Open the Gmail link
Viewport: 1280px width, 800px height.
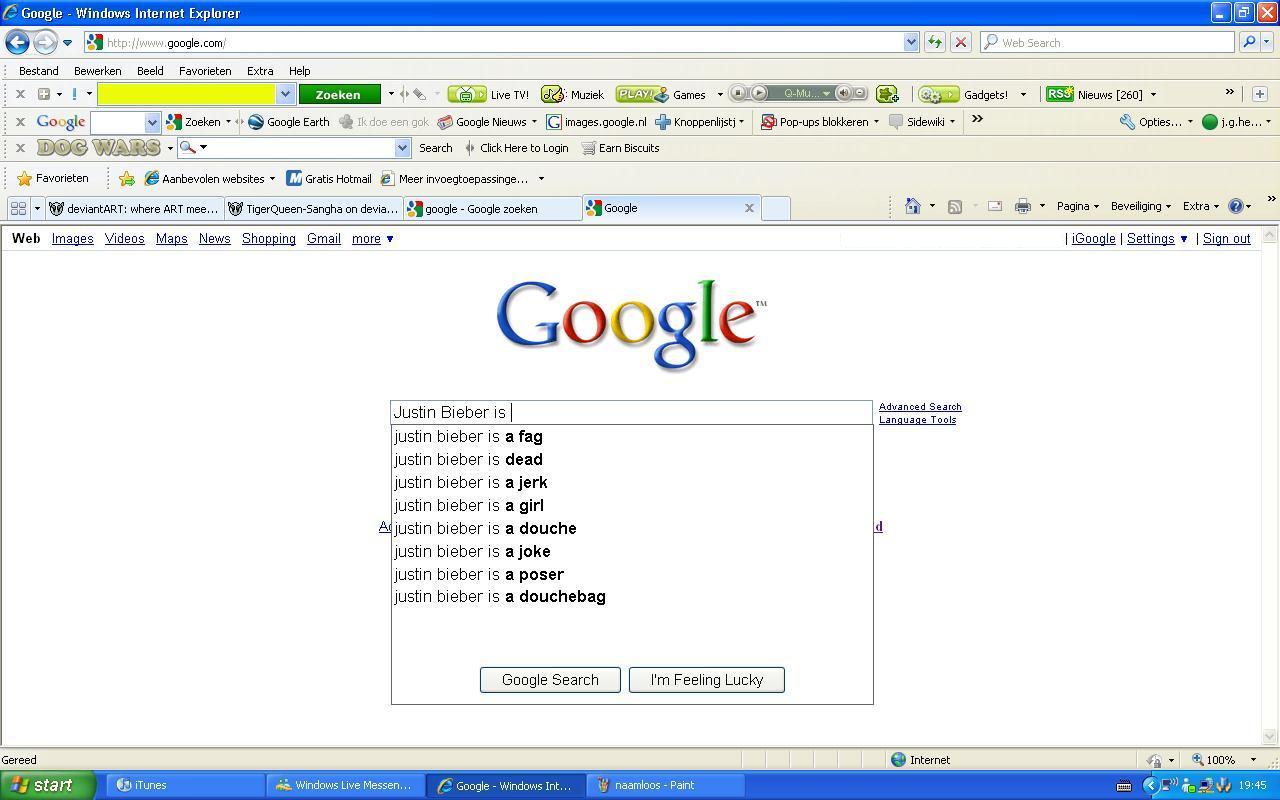(324, 239)
